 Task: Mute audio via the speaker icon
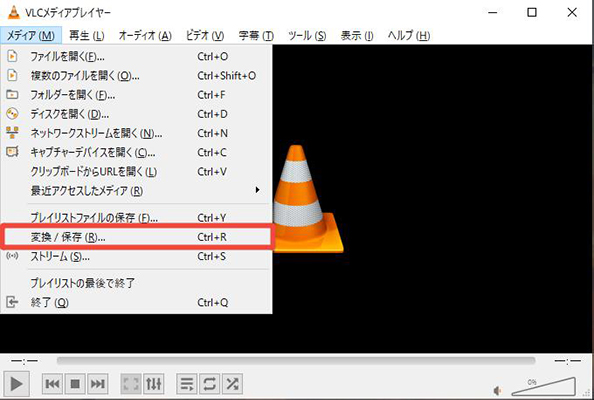(x=498, y=390)
